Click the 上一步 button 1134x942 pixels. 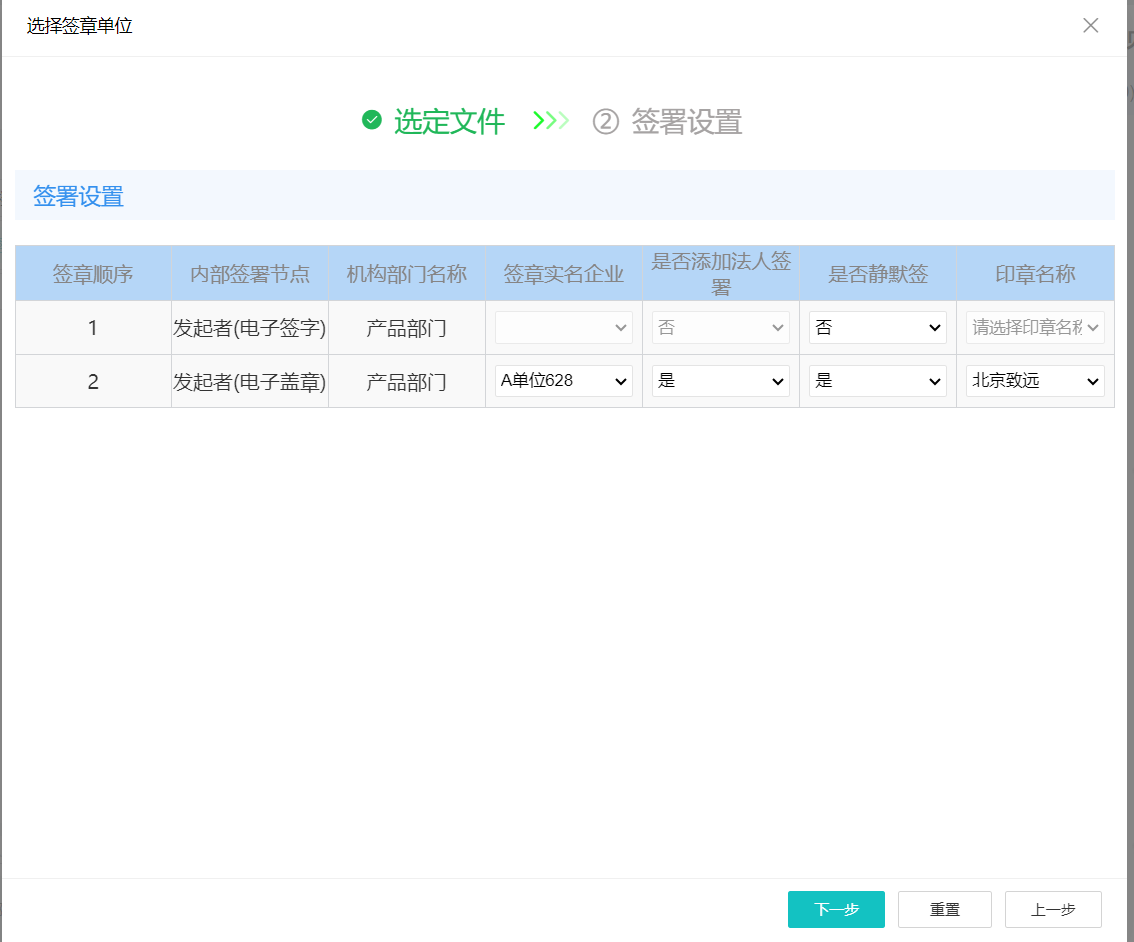point(1053,909)
